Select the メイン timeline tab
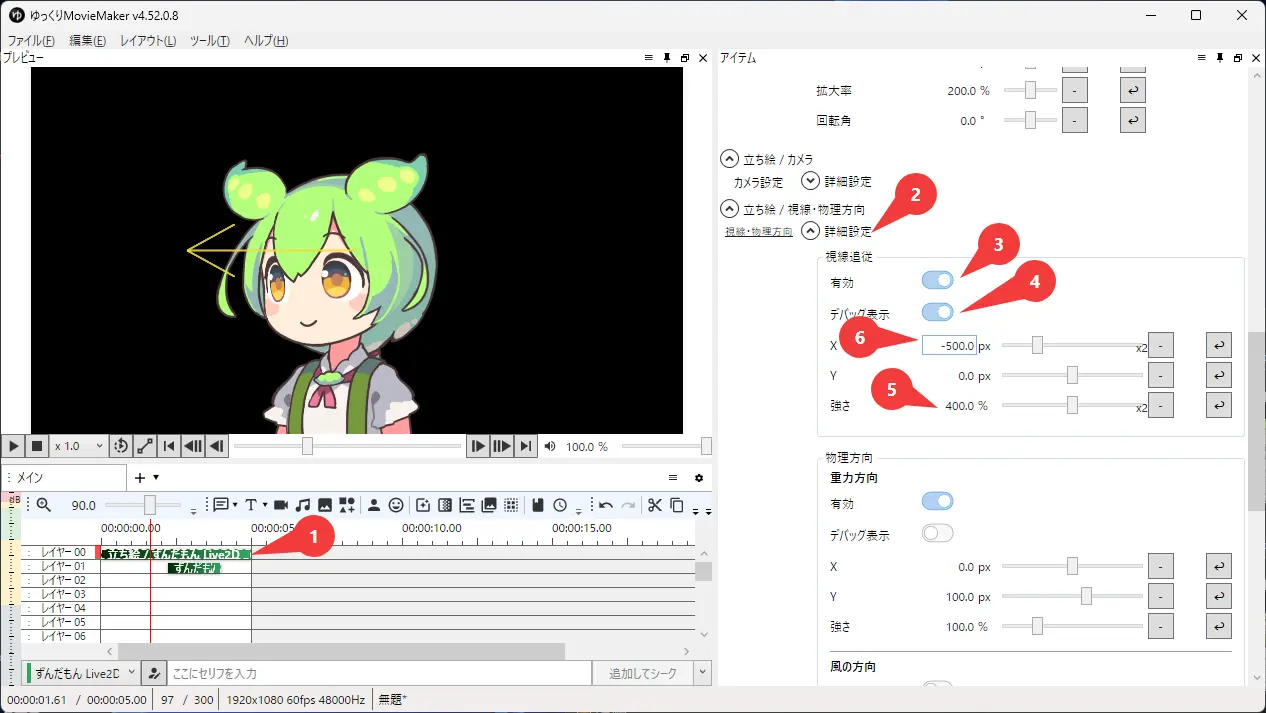The height and width of the screenshot is (713, 1266). 64,478
